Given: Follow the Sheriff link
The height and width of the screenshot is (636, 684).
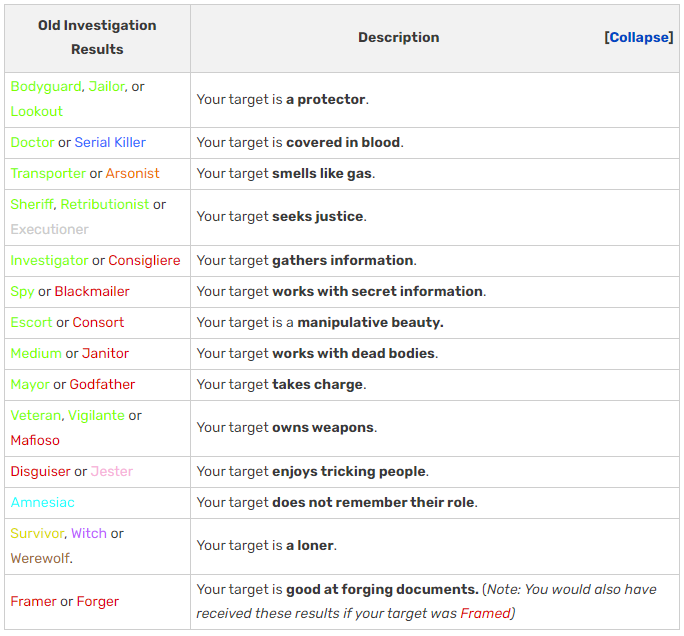Looking at the screenshot, I should point(32,204).
